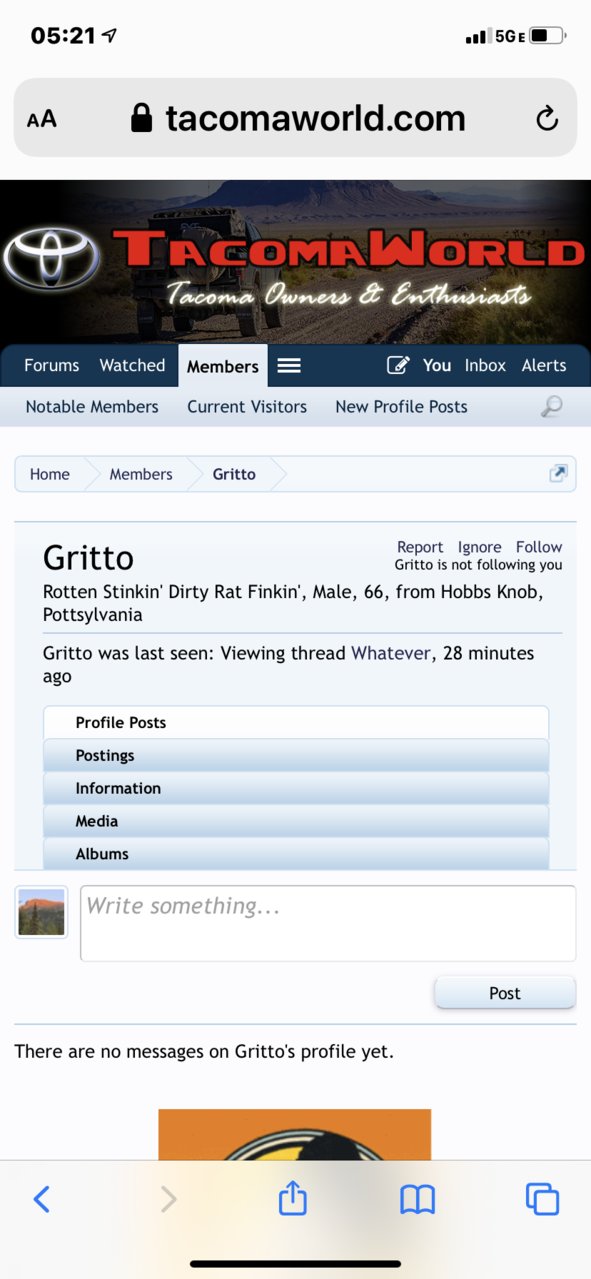Switch to the Forums nav tab
Viewport: 591px width, 1279px height.
(x=52, y=365)
